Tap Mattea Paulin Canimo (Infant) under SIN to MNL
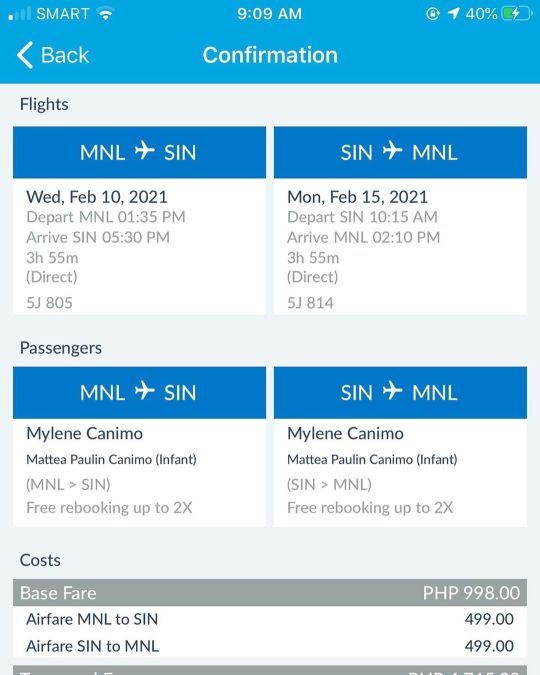Image resolution: width=540 pixels, height=675 pixels. pyautogui.click(x=372, y=460)
